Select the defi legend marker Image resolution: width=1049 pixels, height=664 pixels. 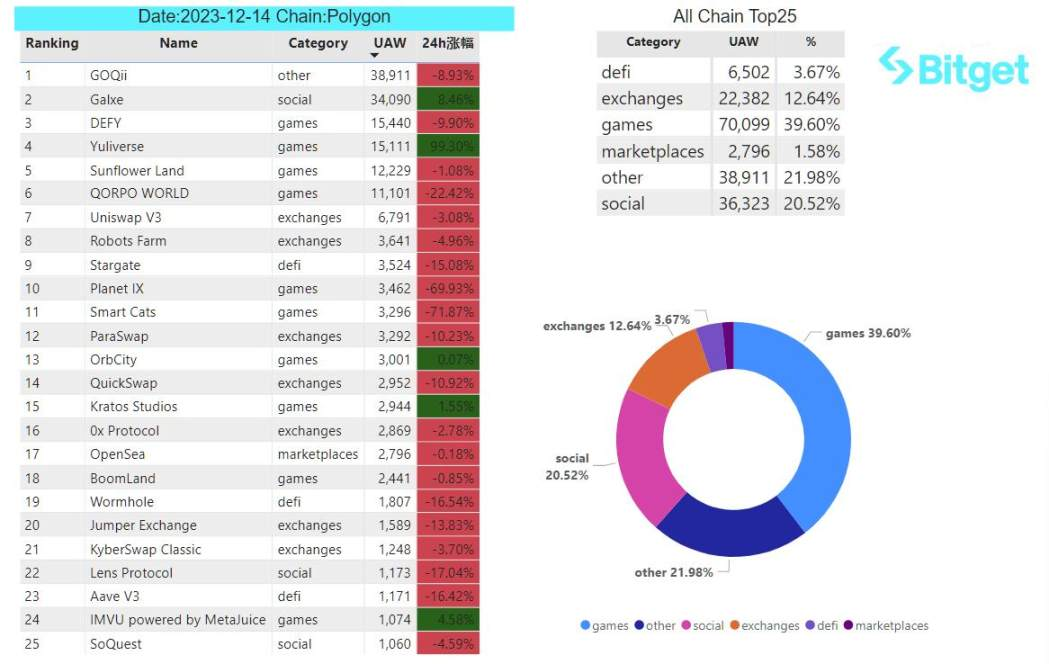pos(810,625)
